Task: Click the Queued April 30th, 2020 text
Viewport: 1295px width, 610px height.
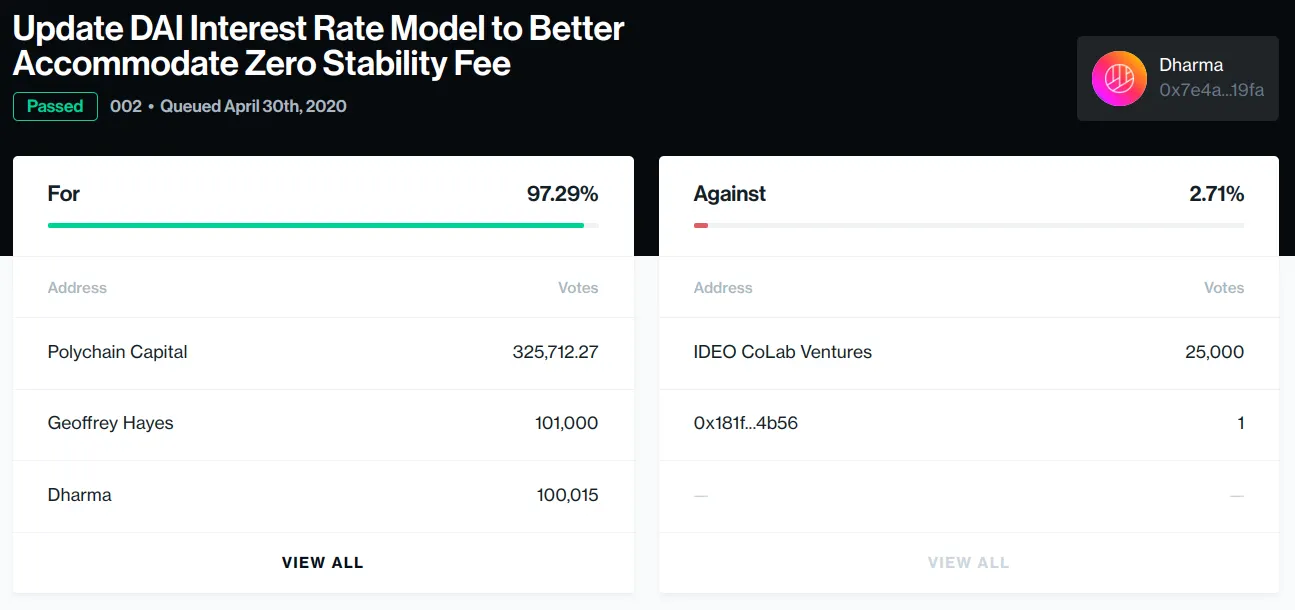Action: (x=252, y=106)
